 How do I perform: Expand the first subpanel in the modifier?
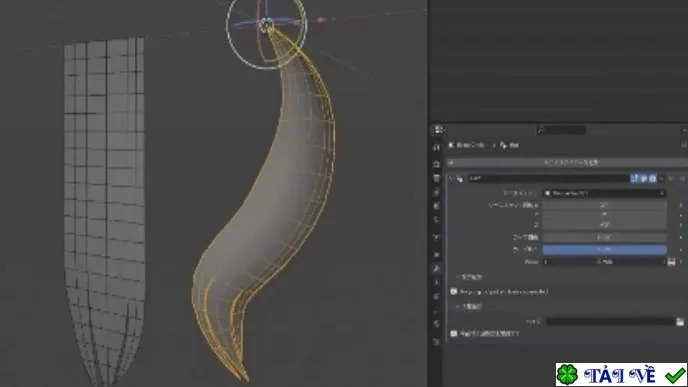tap(469, 277)
